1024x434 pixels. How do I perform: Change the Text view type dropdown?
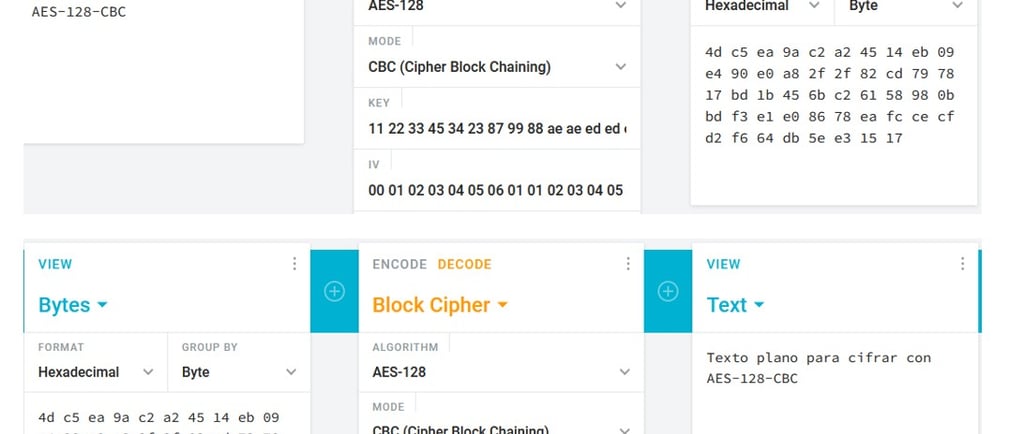[735, 305]
